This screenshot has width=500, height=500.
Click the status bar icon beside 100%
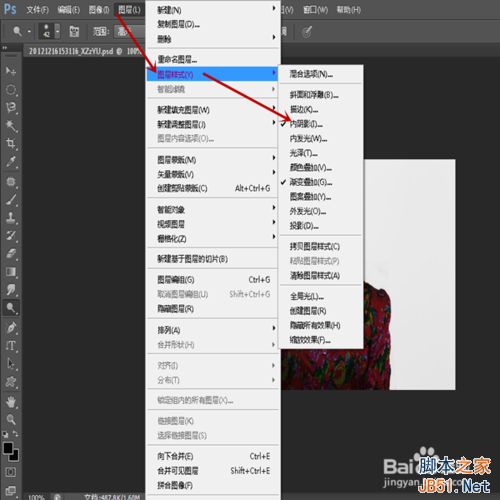[x=57, y=497]
